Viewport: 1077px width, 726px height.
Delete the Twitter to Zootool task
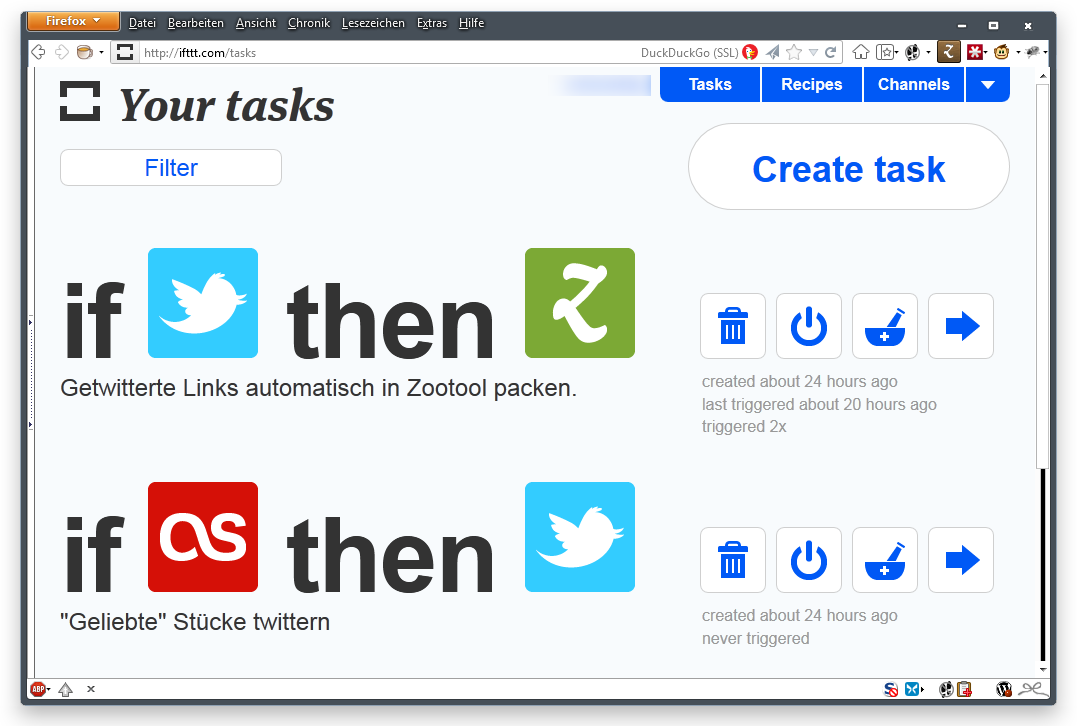click(733, 326)
